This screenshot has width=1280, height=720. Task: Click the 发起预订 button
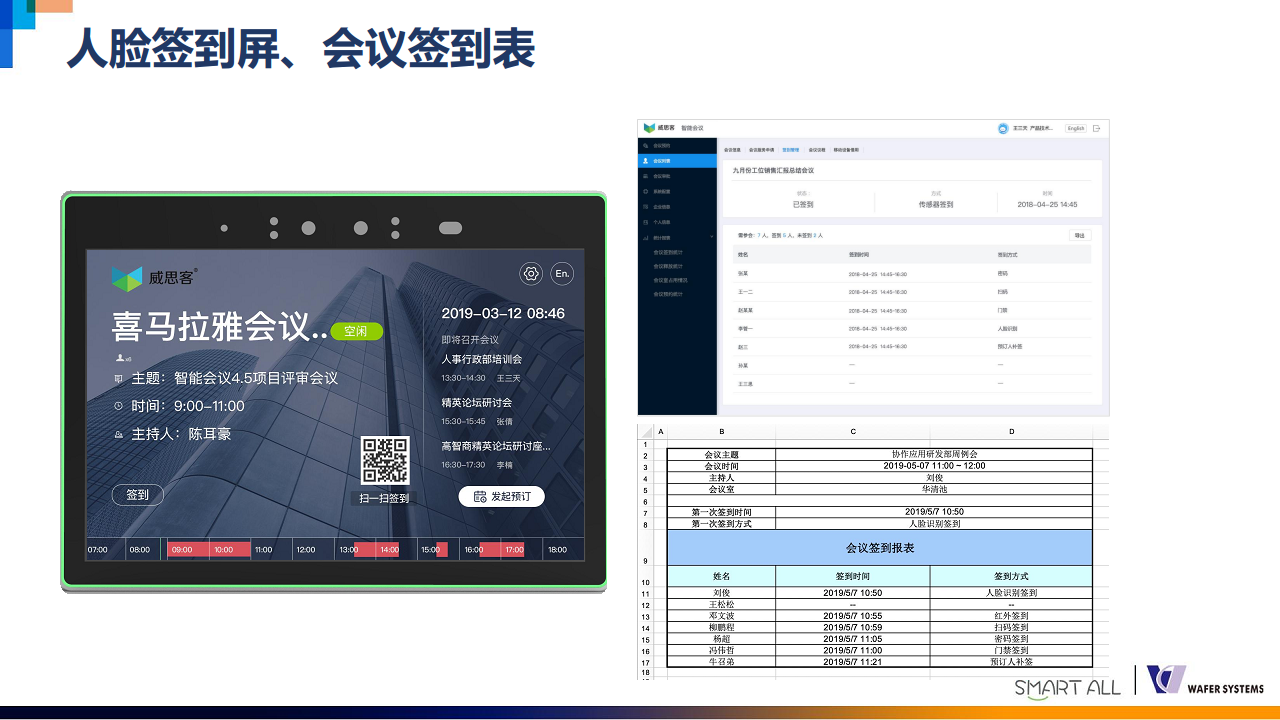[x=502, y=496]
